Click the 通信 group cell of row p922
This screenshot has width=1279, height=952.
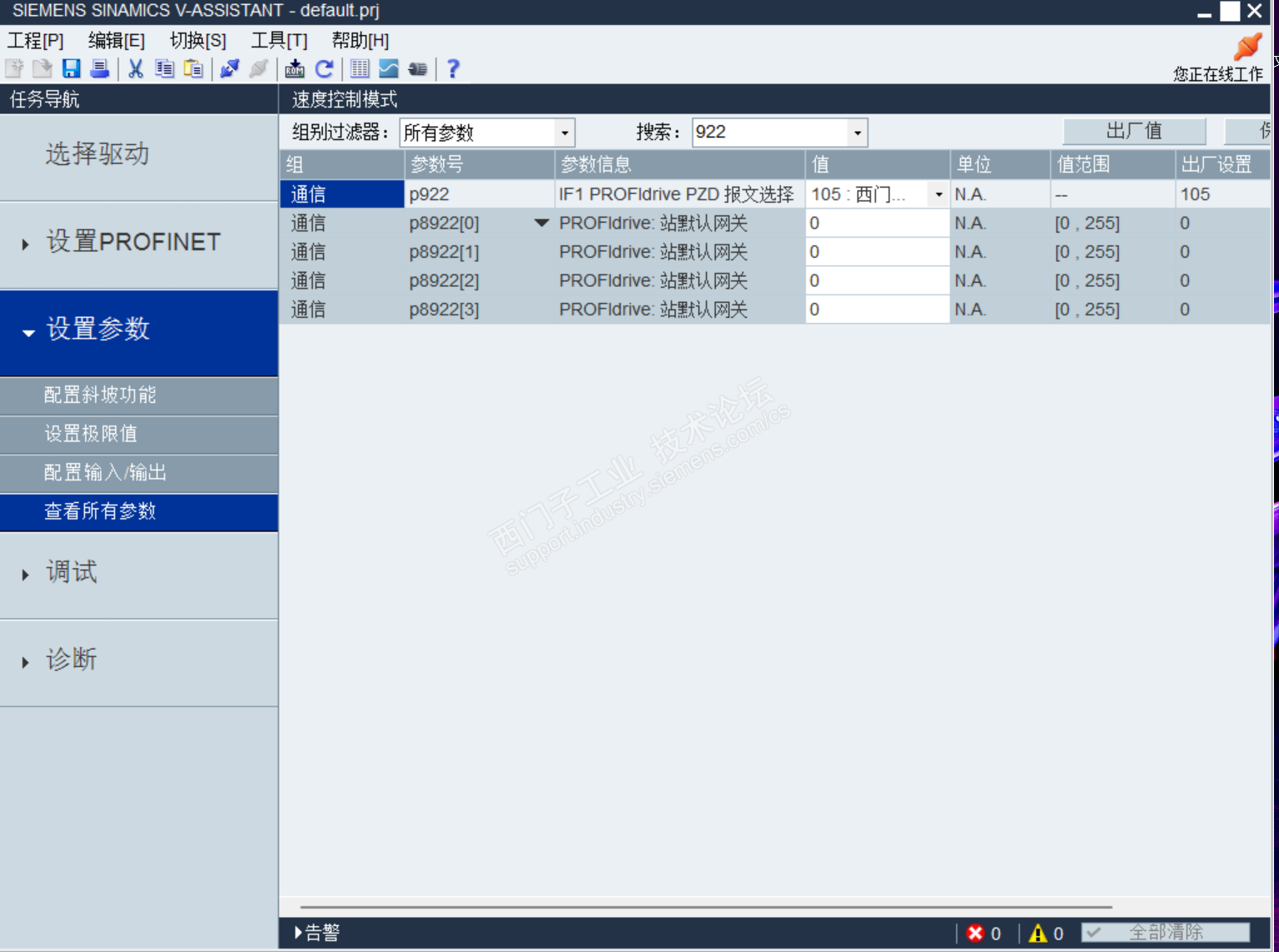point(342,194)
